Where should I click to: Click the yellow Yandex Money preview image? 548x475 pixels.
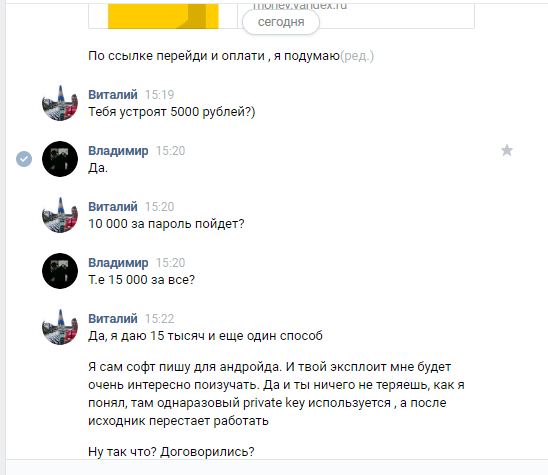pos(163,16)
